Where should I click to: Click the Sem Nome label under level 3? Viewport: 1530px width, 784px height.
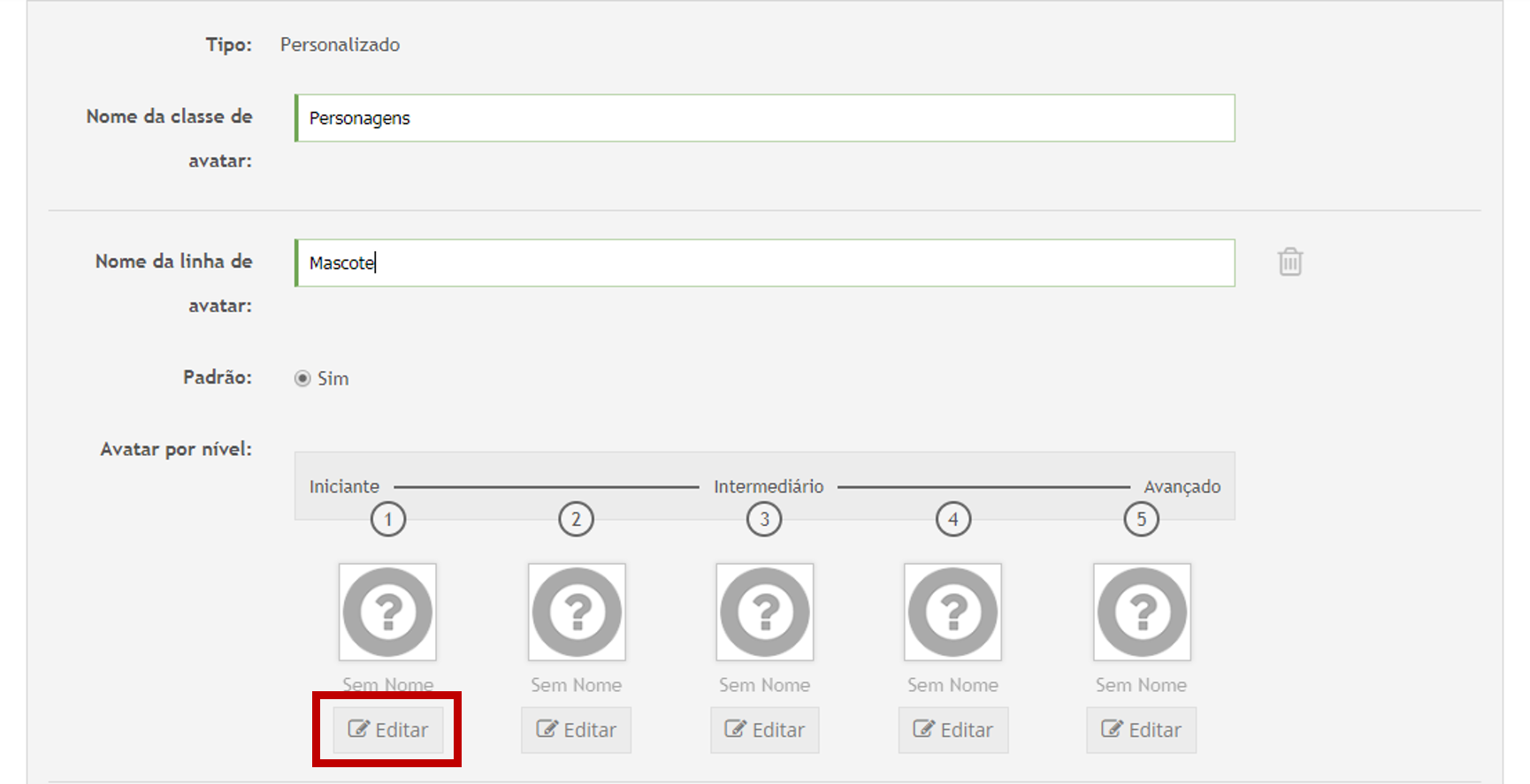[x=765, y=685]
